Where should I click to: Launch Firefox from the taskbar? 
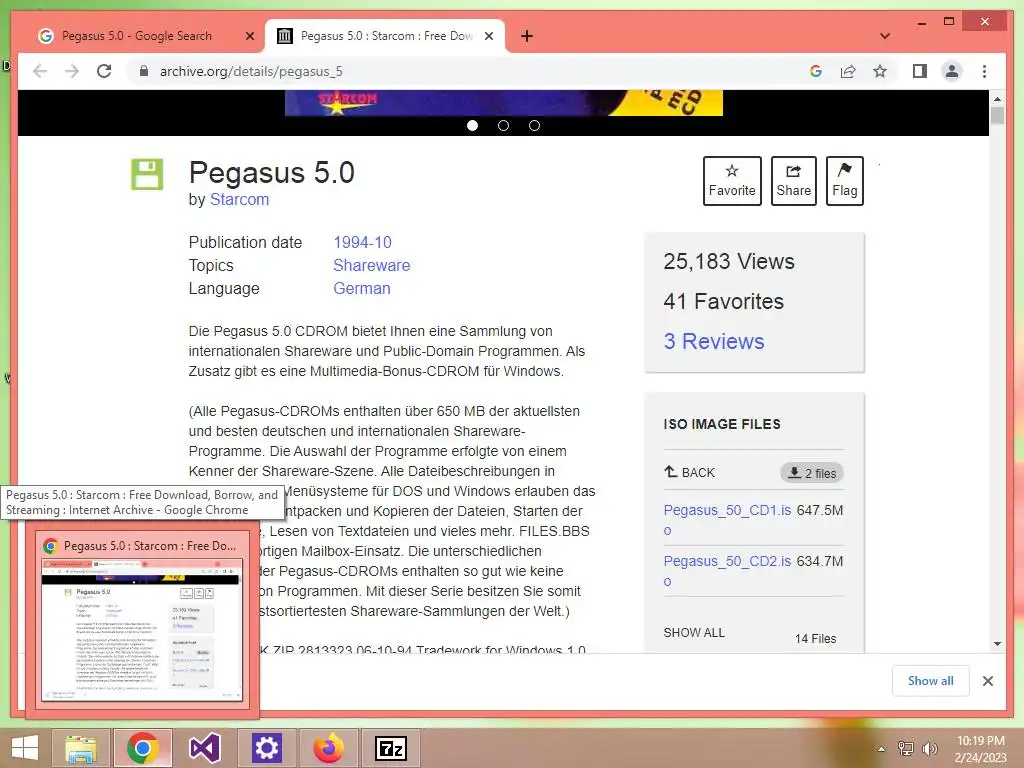click(x=328, y=748)
